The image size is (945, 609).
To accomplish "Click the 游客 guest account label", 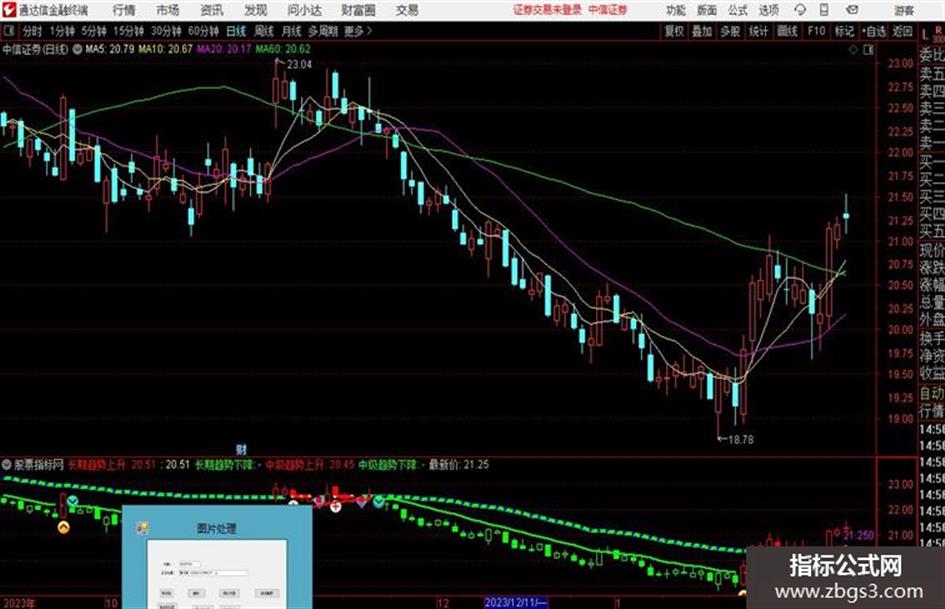I will pyautogui.click(x=903, y=10).
